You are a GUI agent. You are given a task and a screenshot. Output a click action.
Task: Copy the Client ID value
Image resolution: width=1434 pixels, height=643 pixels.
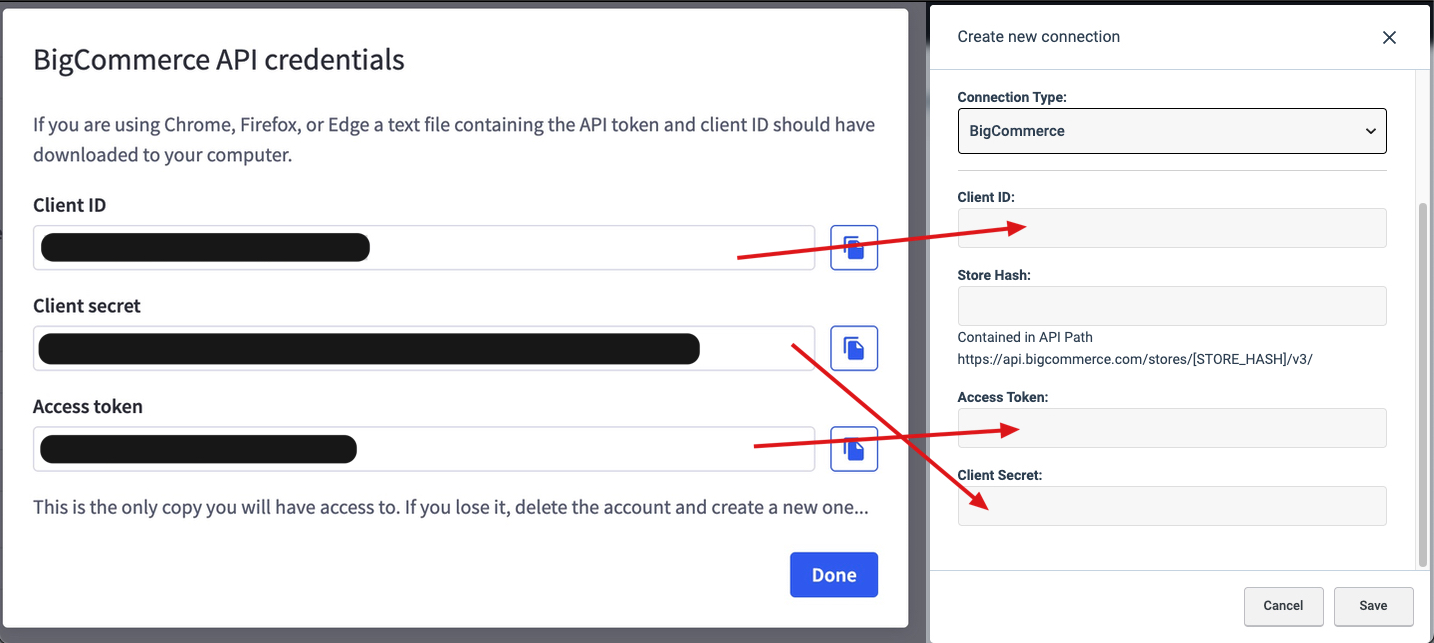tap(854, 248)
